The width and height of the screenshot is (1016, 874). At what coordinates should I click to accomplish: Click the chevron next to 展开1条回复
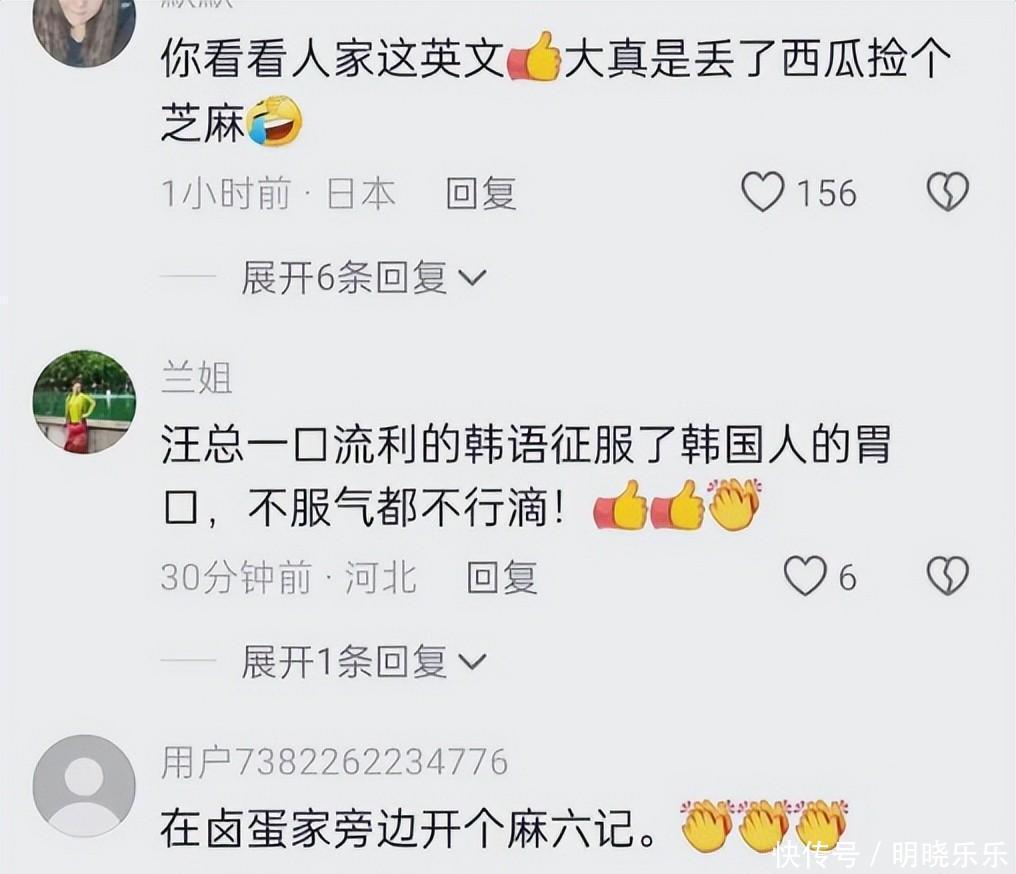tap(472, 662)
